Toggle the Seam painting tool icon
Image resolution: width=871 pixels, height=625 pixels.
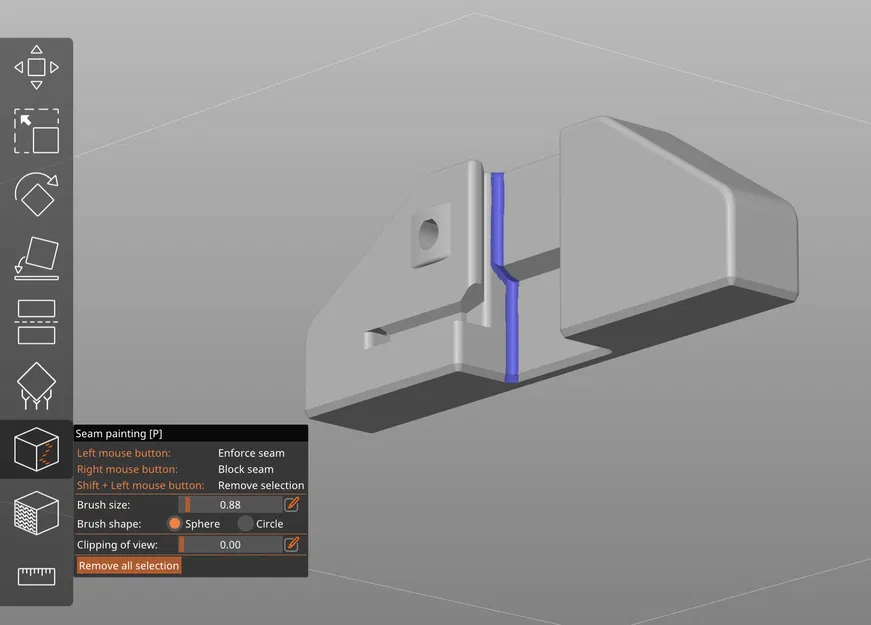pyautogui.click(x=36, y=449)
